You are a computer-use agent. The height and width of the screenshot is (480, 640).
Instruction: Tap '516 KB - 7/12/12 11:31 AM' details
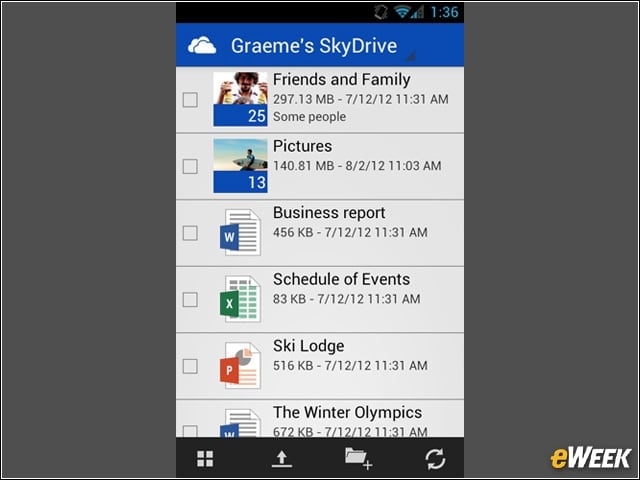(350, 365)
